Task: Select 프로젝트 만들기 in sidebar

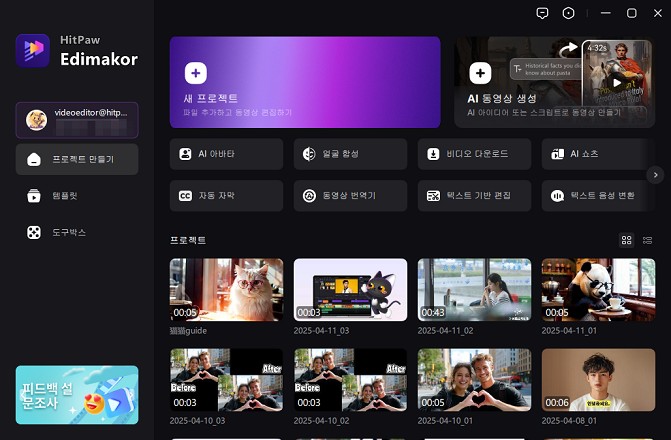Action: [x=77, y=159]
